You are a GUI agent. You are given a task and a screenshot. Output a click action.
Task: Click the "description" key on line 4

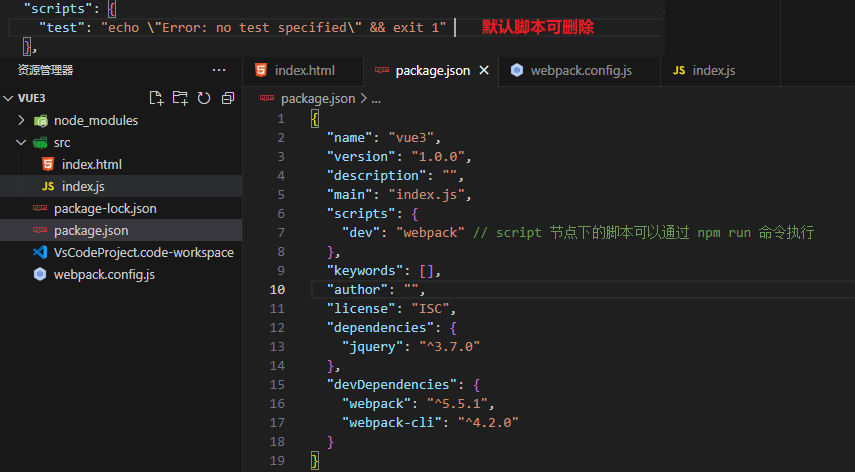pyautogui.click(x=376, y=176)
